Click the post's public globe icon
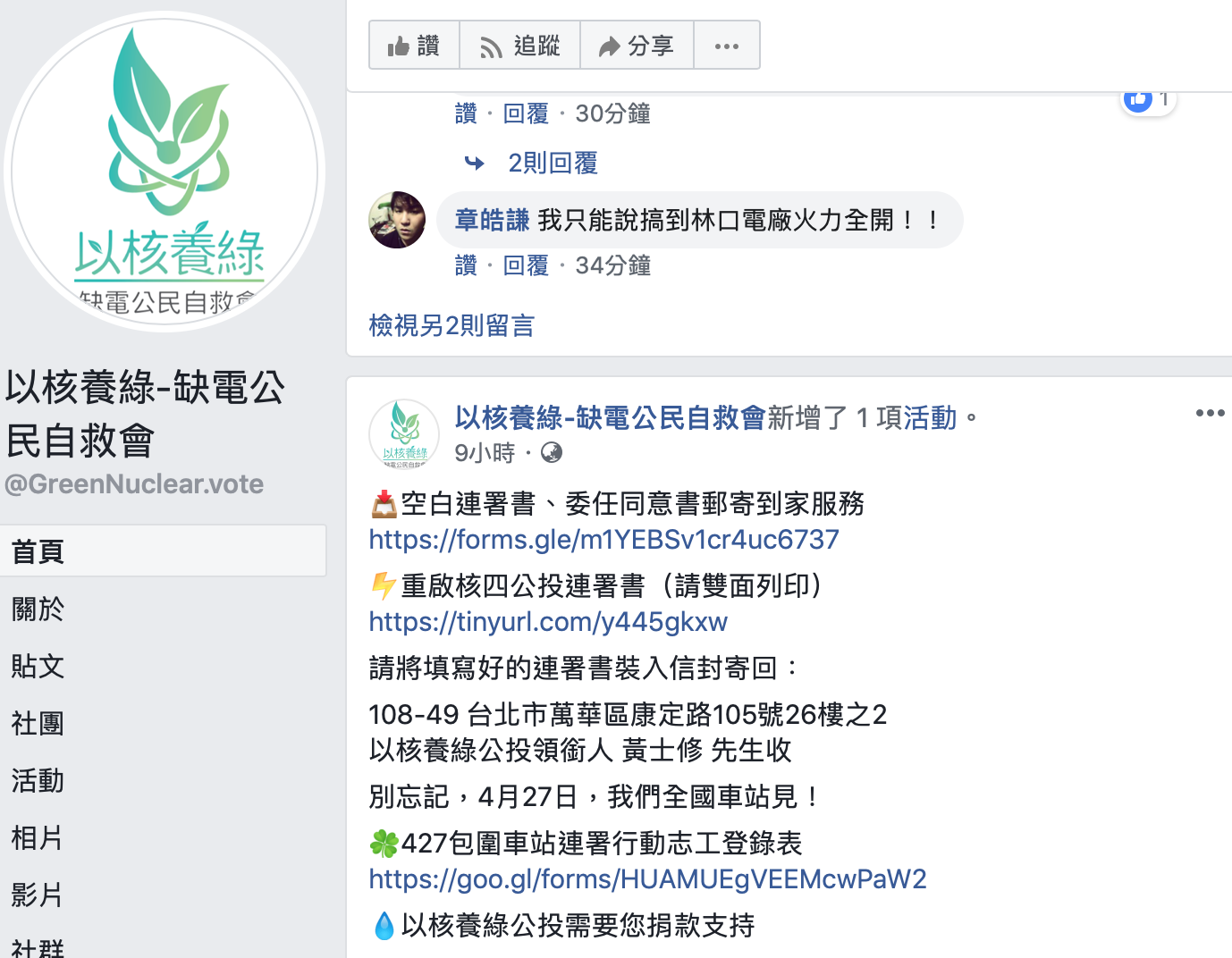This screenshot has width=1232, height=958. pos(552,453)
